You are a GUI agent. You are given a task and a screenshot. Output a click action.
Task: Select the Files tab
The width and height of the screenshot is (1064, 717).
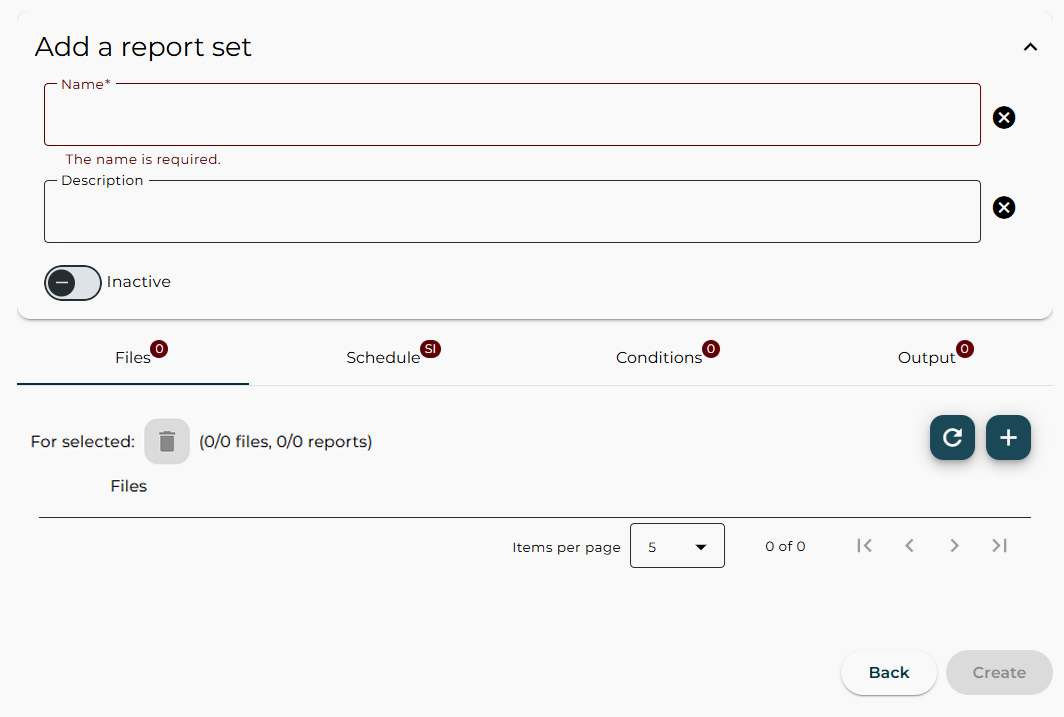click(132, 357)
